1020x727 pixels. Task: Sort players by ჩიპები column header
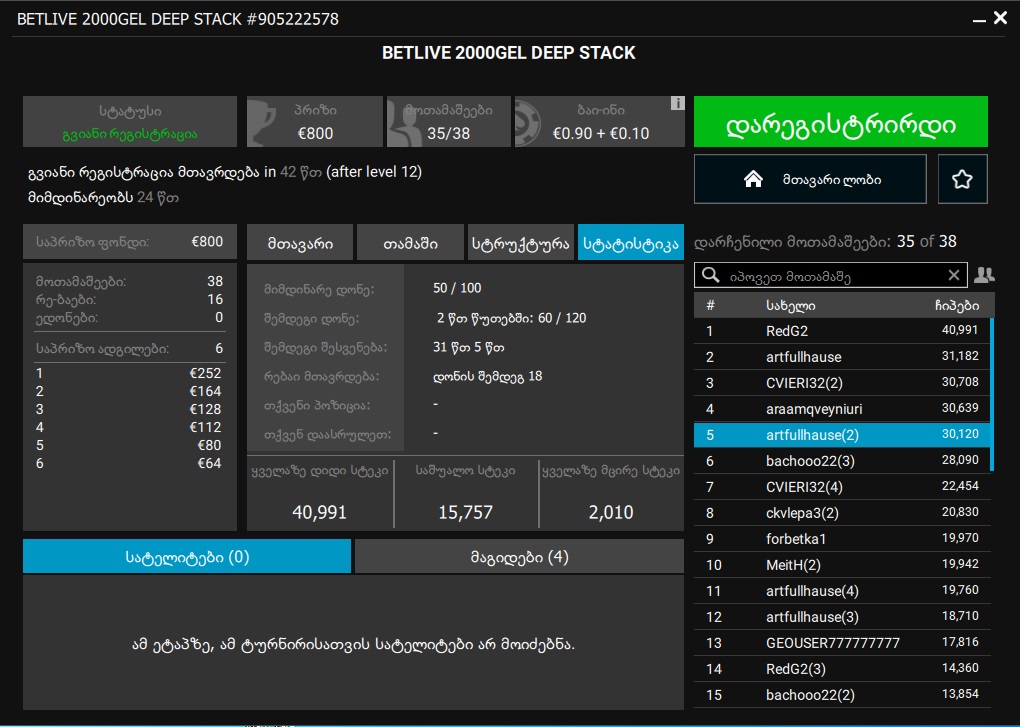954,305
